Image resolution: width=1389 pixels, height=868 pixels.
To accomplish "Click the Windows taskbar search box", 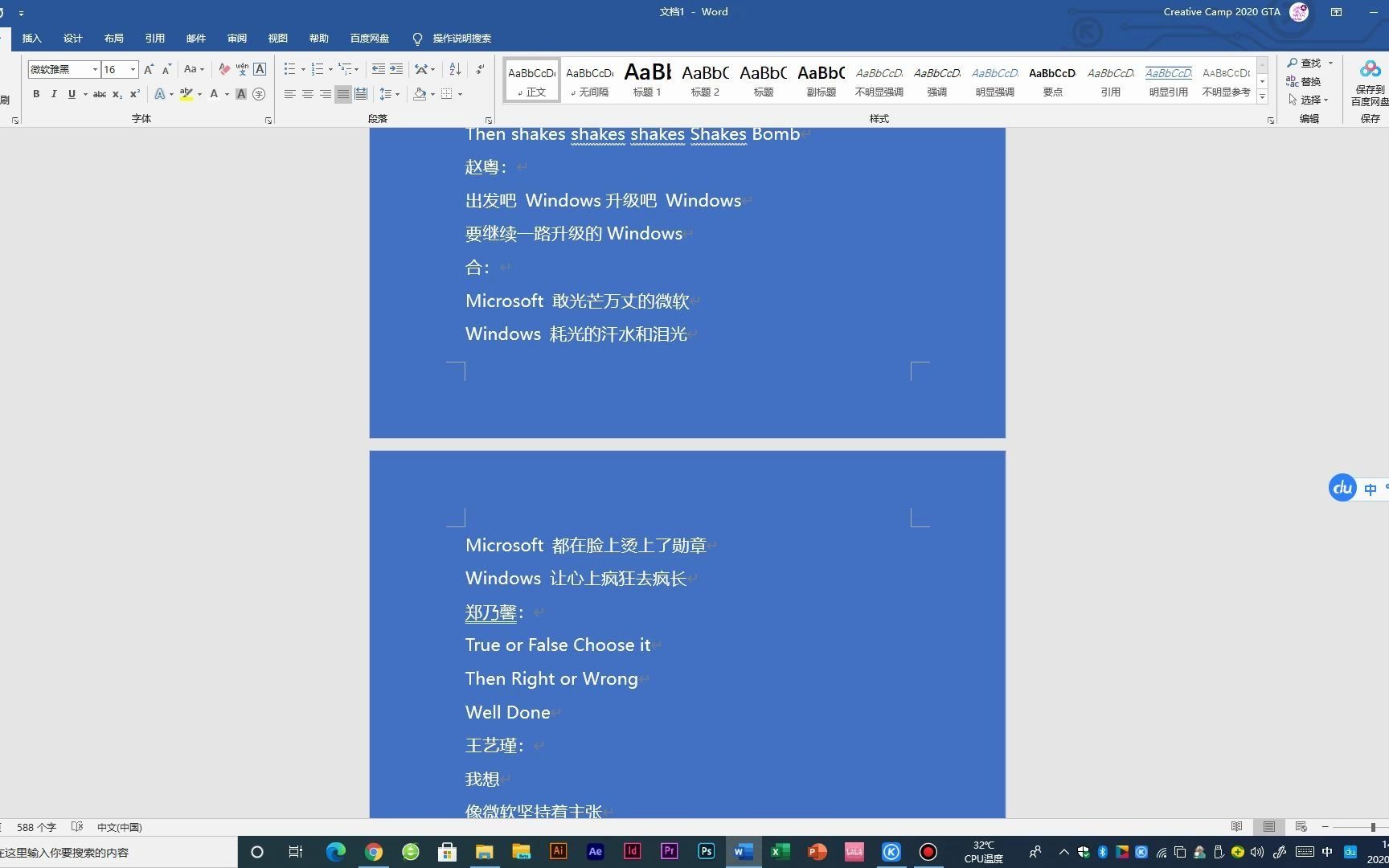I will pos(118,852).
